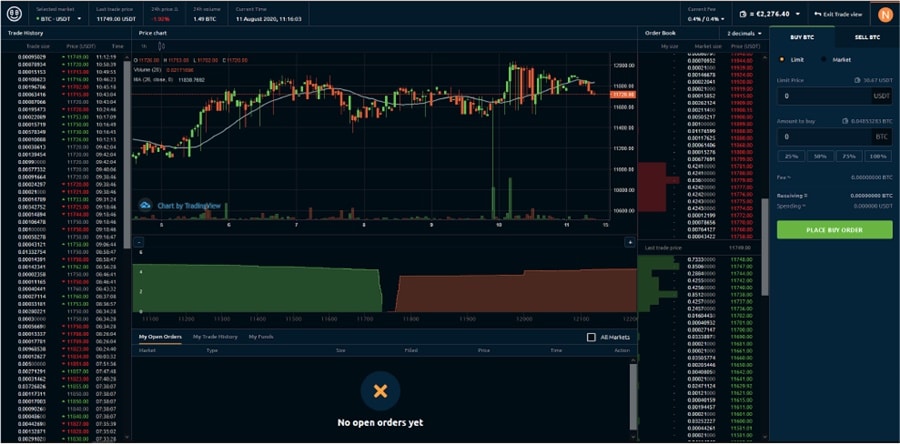This screenshot has width=900, height=444.
Task: Switch to the SELL BTC tab
Action: pyautogui.click(x=867, y=37)
